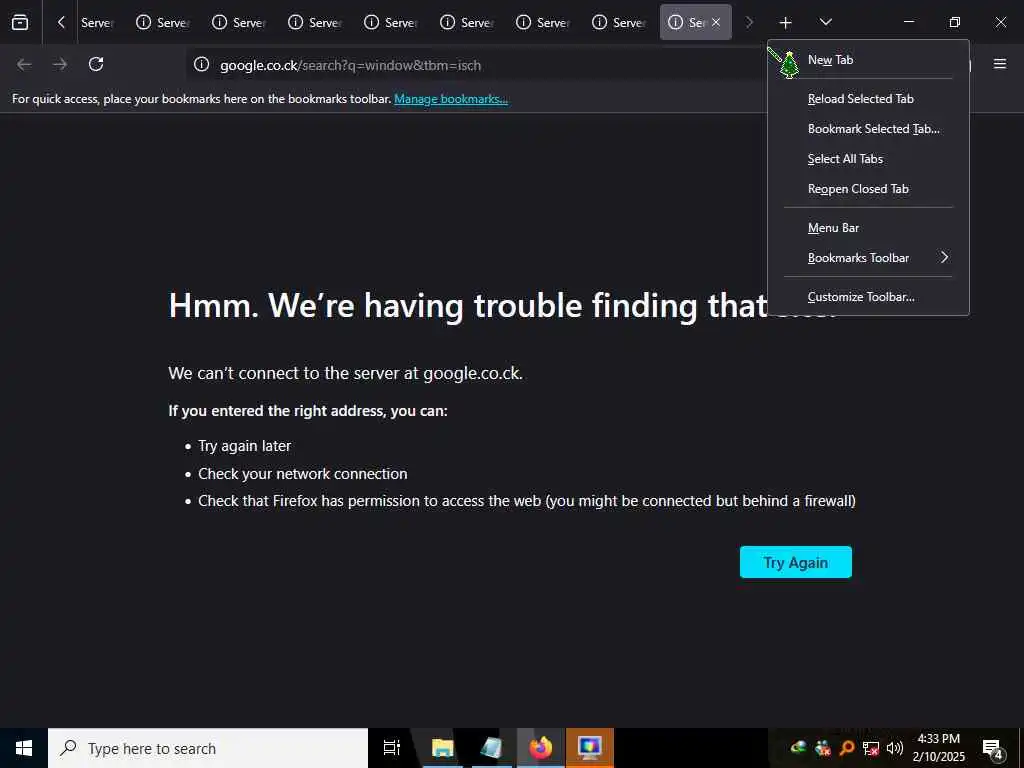
Task: Select Reload Selected Tab
Action: pos(869,99)
